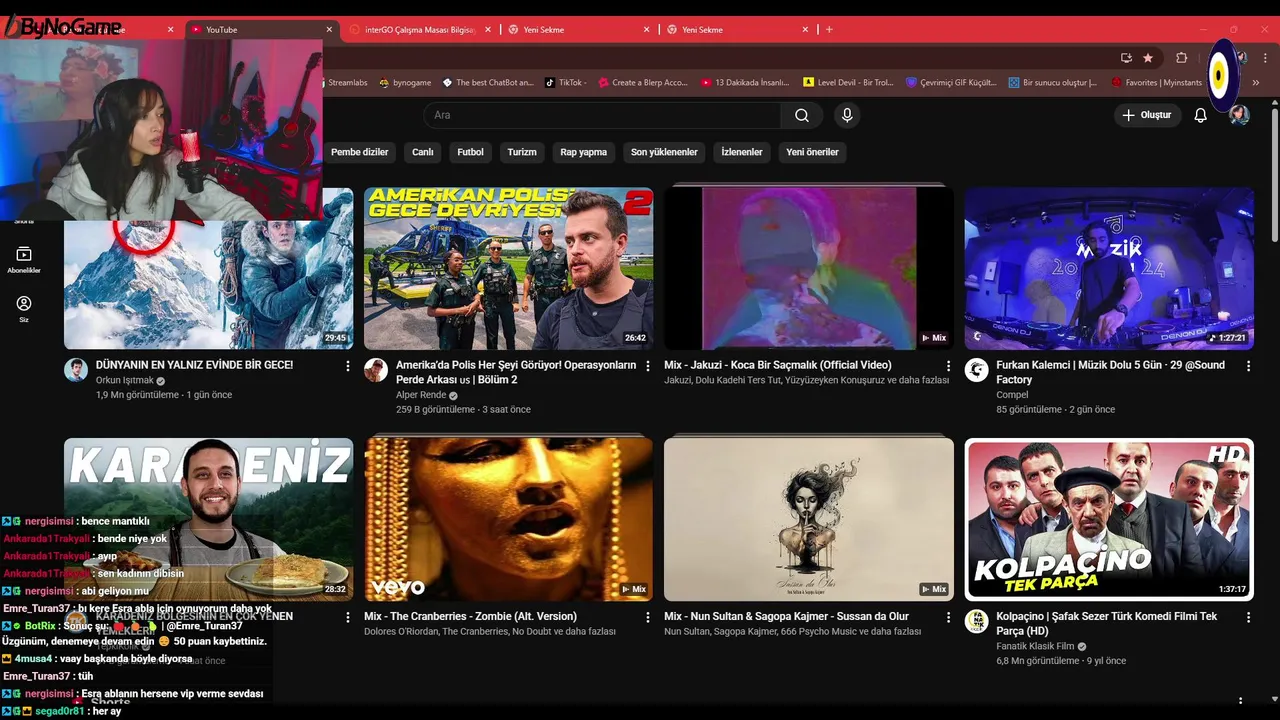Viewport: 1280px width, 720px height.
Task: Click the YouTube search magnifier button
Action: tap(801, 115)
